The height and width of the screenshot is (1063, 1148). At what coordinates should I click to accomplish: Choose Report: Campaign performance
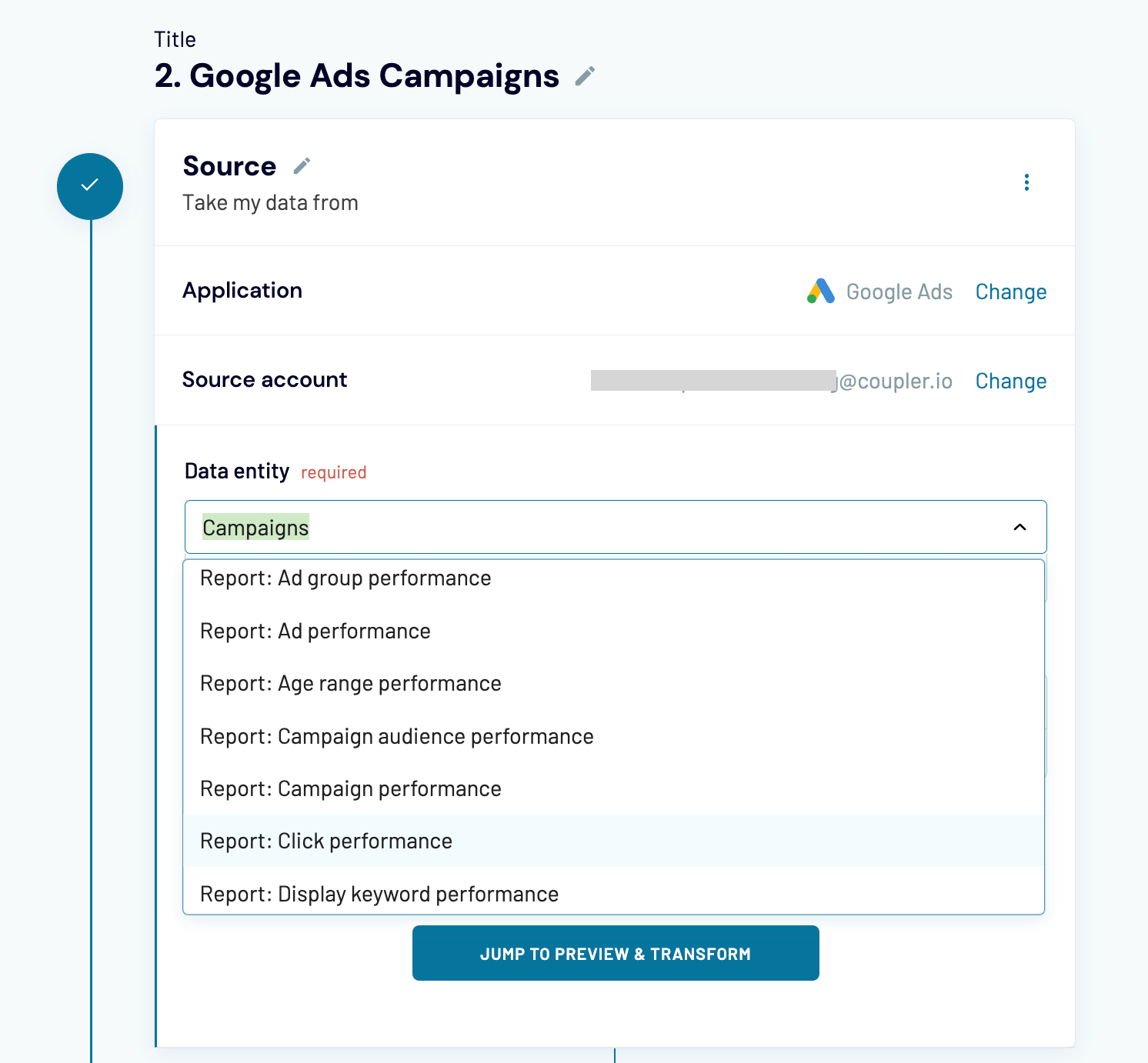(350, 788)
